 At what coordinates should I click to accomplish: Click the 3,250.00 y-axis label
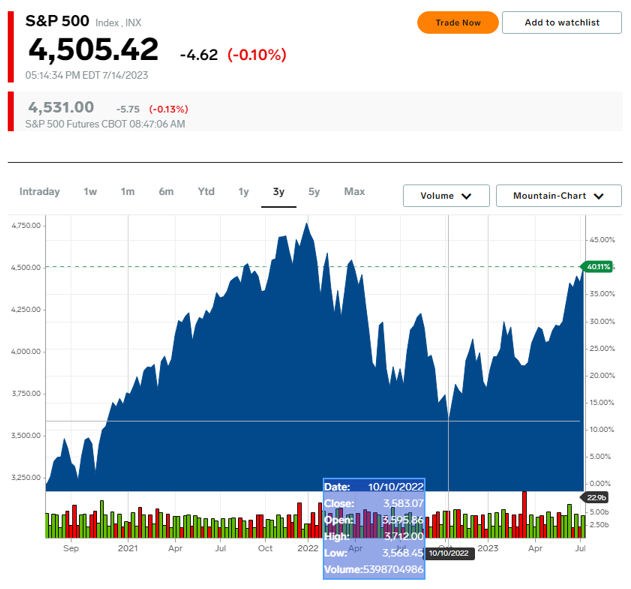pyautogui.click(x=26, y=478)
